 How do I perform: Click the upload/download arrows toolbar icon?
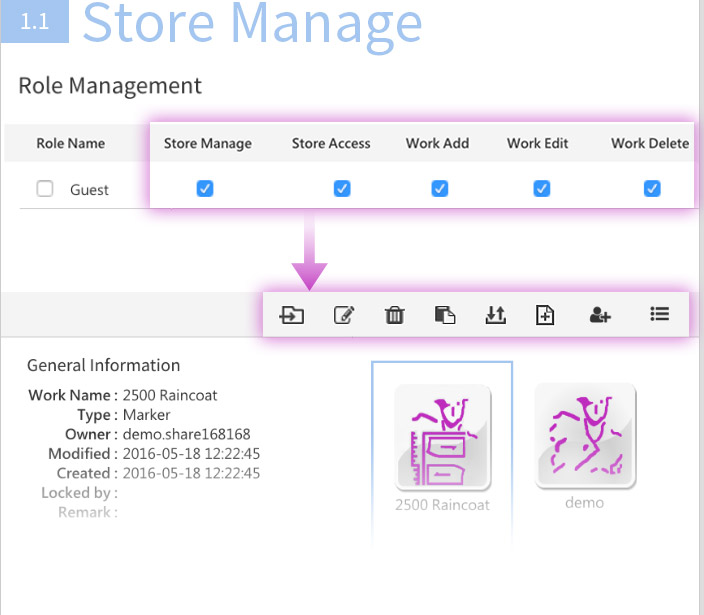pos(495,315)
